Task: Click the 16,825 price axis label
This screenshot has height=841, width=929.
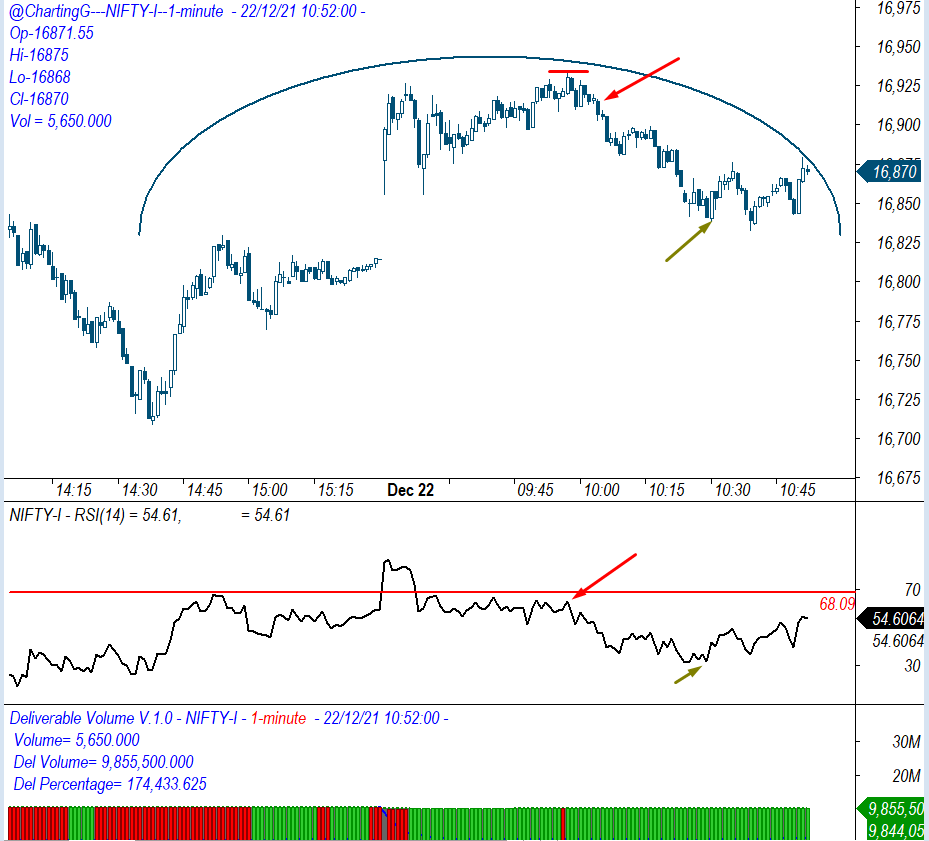Action: click(898, 243)
